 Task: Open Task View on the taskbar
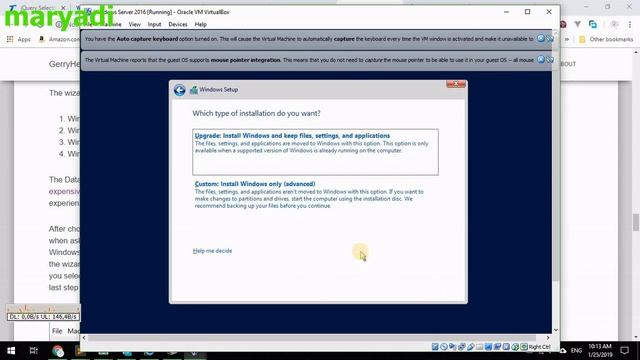tap(33, 351)
